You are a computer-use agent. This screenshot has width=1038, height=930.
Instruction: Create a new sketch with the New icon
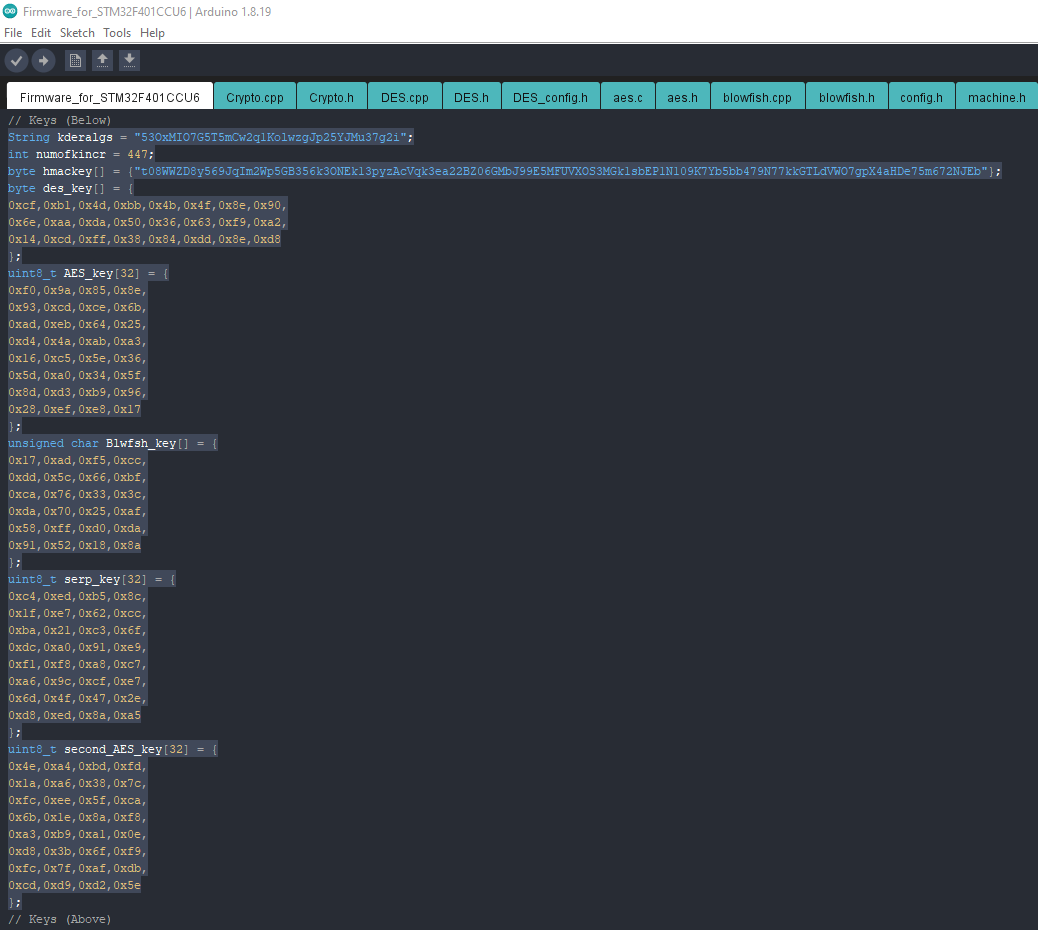[x=75, y=61]
